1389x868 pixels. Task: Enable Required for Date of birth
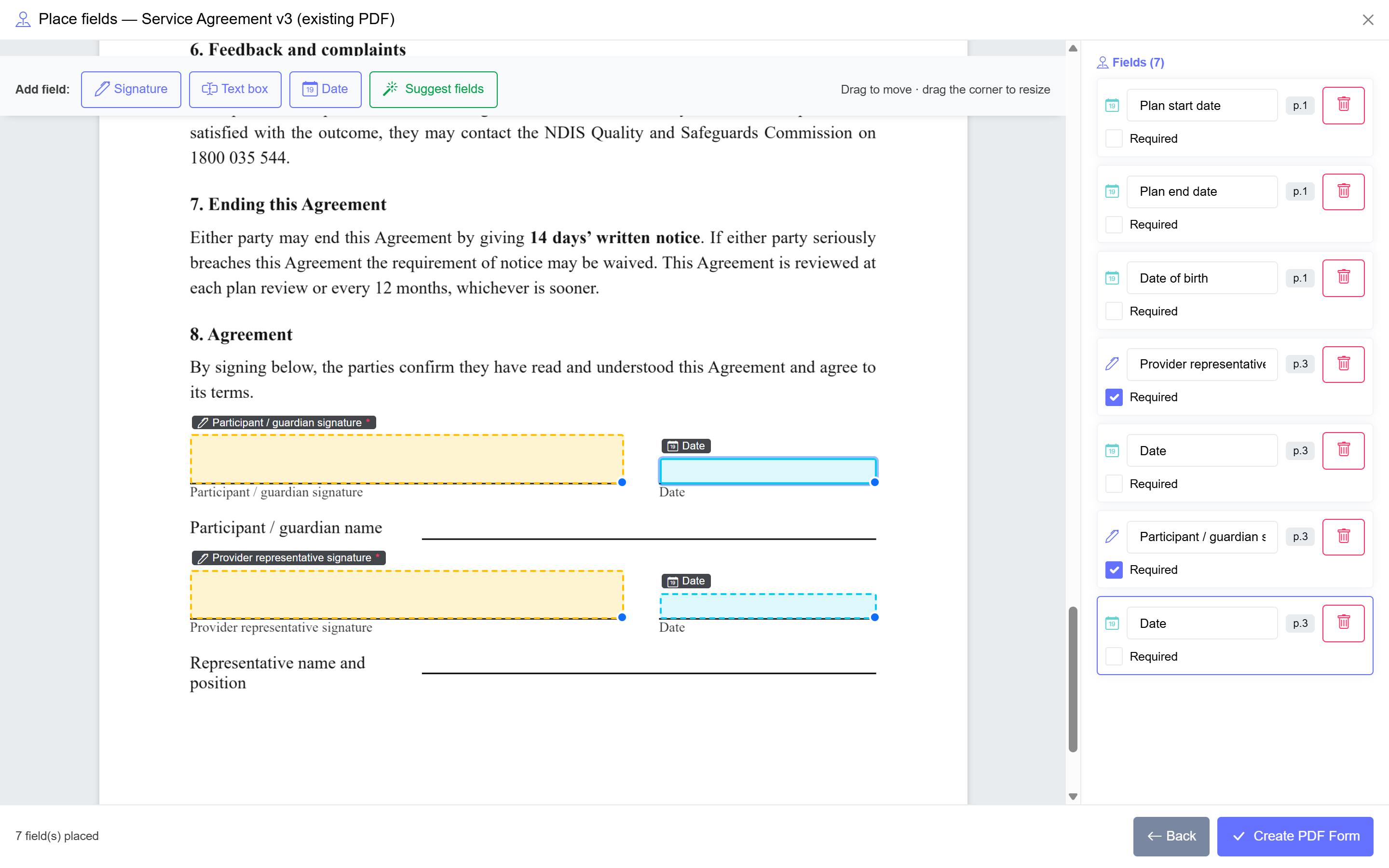click(x=1114, y=311)
